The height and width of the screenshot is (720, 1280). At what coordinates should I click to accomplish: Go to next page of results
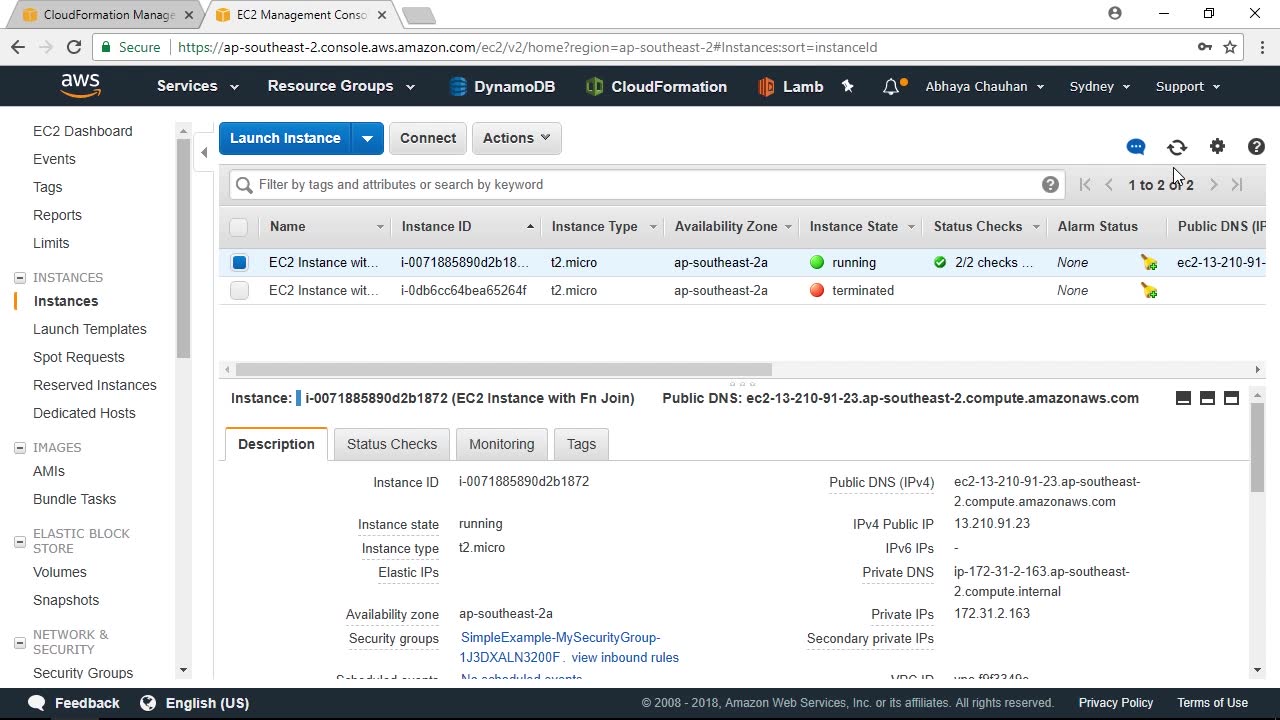click(x=1213, y=185)
